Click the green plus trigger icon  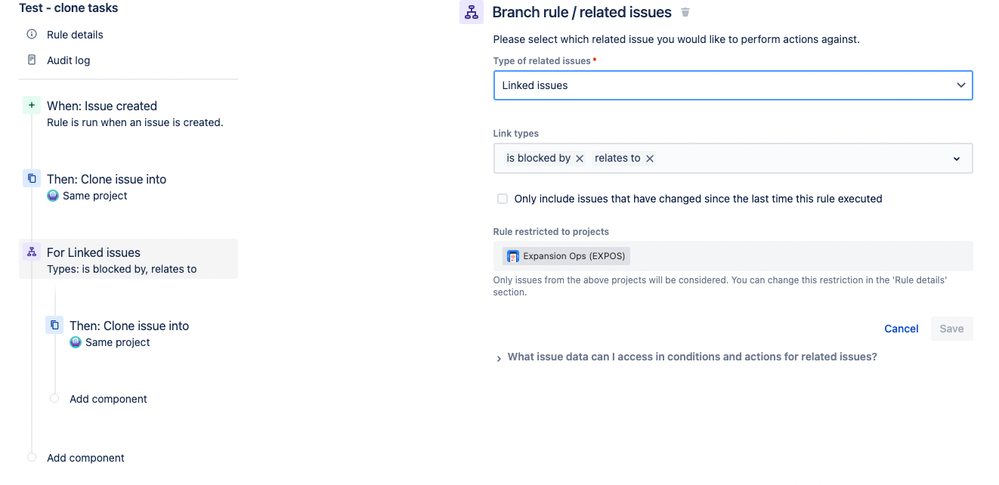click(x=32, y=105)
